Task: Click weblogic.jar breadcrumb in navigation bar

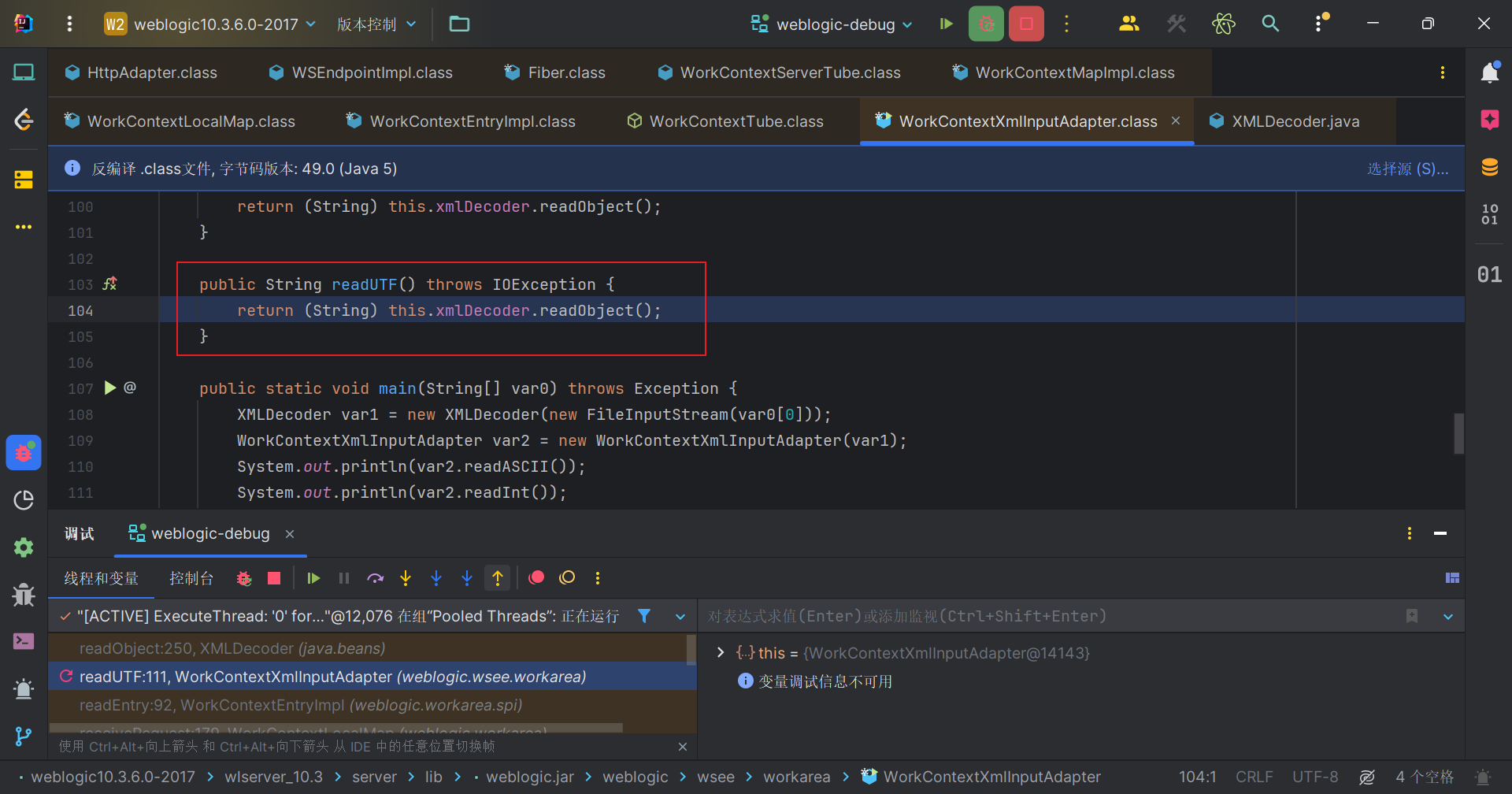Action: (x=530, y=777)
